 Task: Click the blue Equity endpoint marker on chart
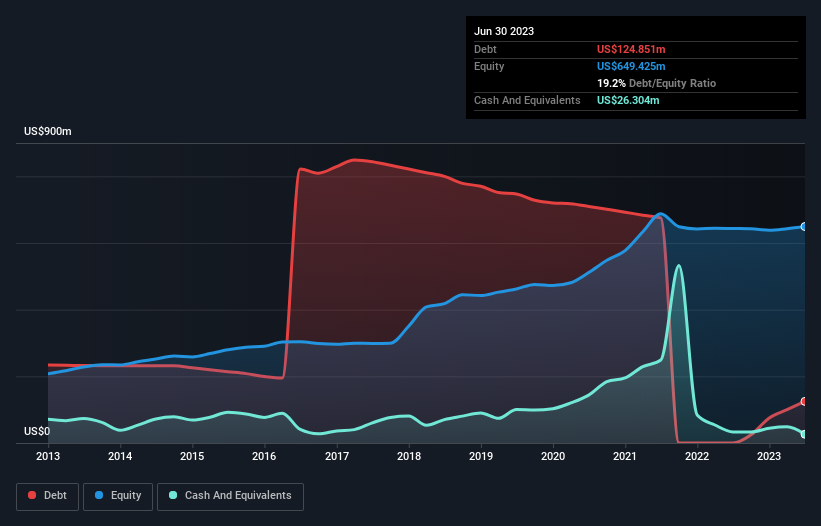[804, 227]
